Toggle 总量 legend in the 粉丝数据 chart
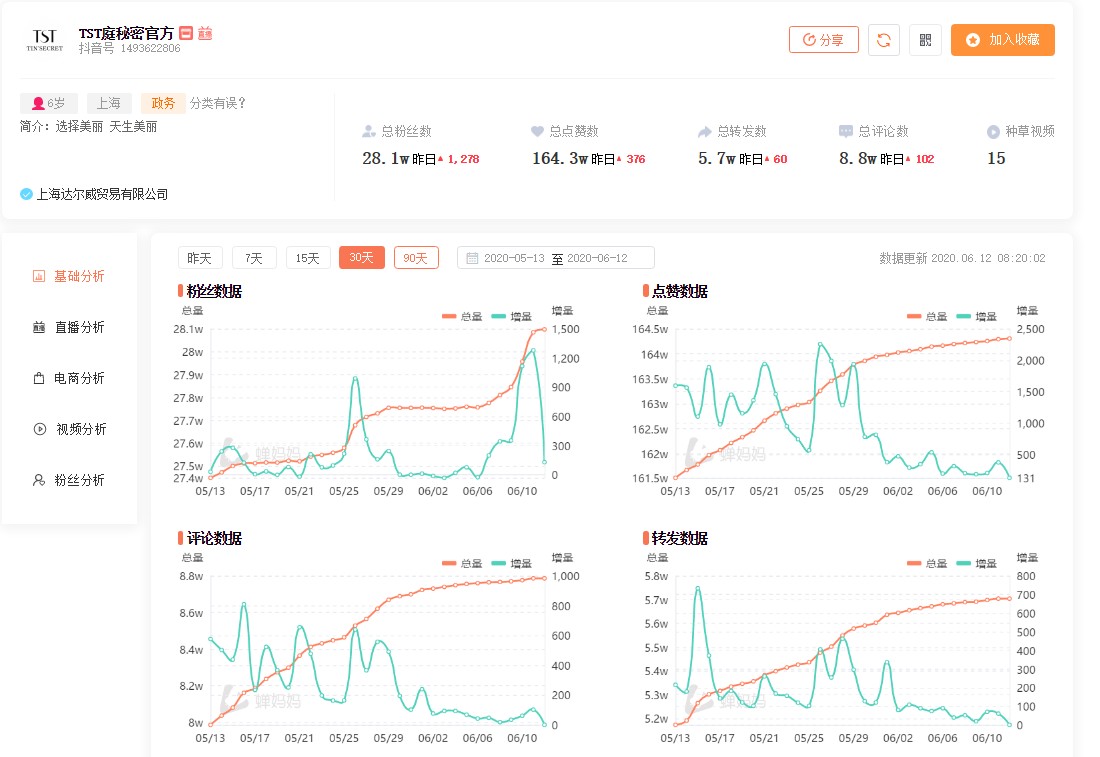This screenshot has height=757, width=1100. click(462, 316)
